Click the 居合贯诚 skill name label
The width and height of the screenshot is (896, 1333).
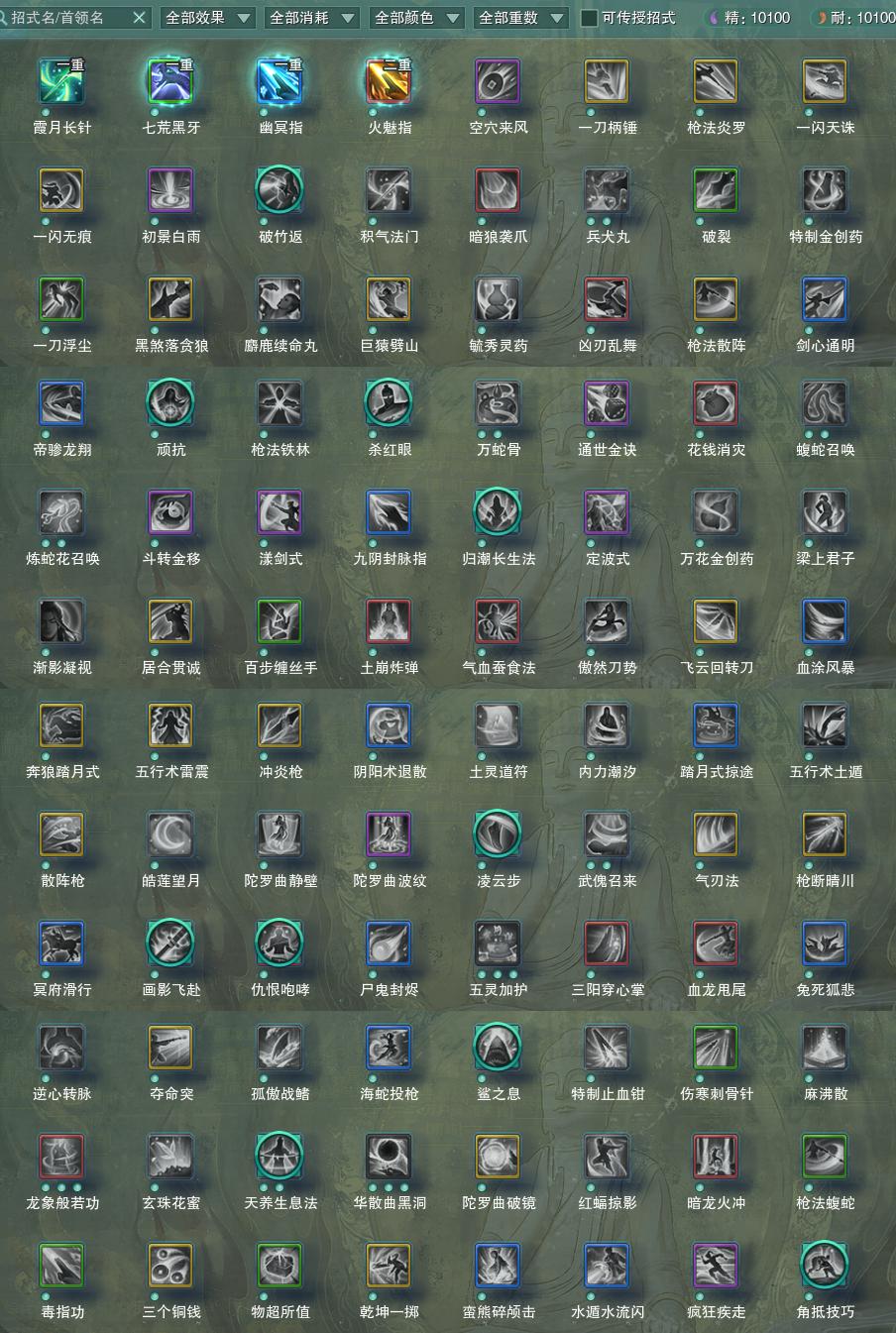[171, 668]
